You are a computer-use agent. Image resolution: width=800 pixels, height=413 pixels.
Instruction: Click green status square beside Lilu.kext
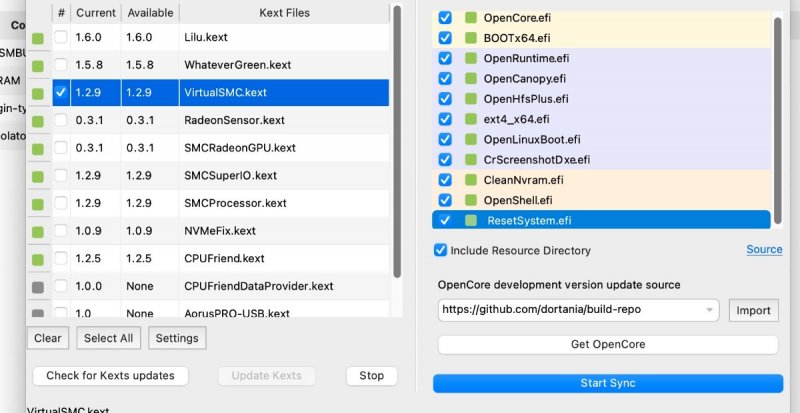pos(38,39)
